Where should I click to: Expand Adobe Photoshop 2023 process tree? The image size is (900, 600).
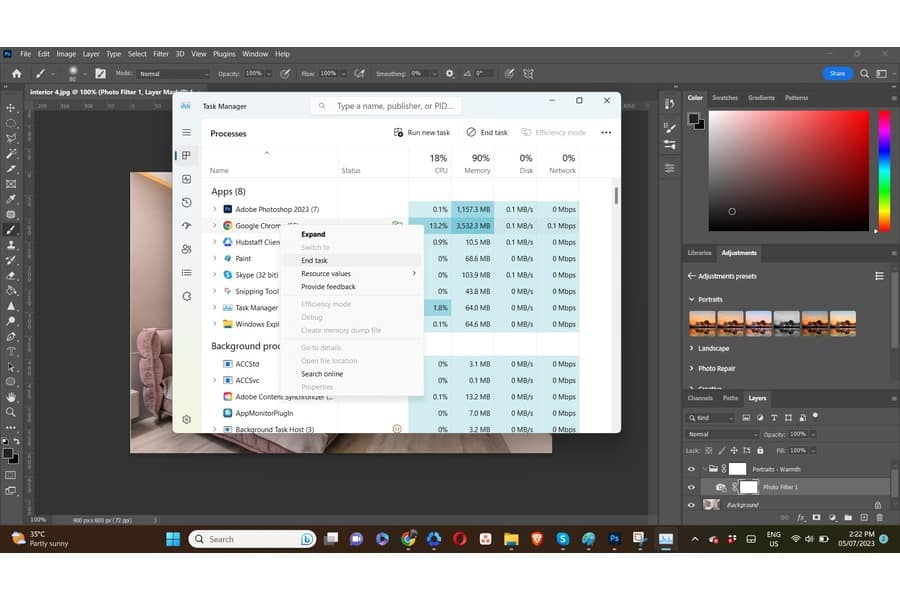tap(214, 209)
